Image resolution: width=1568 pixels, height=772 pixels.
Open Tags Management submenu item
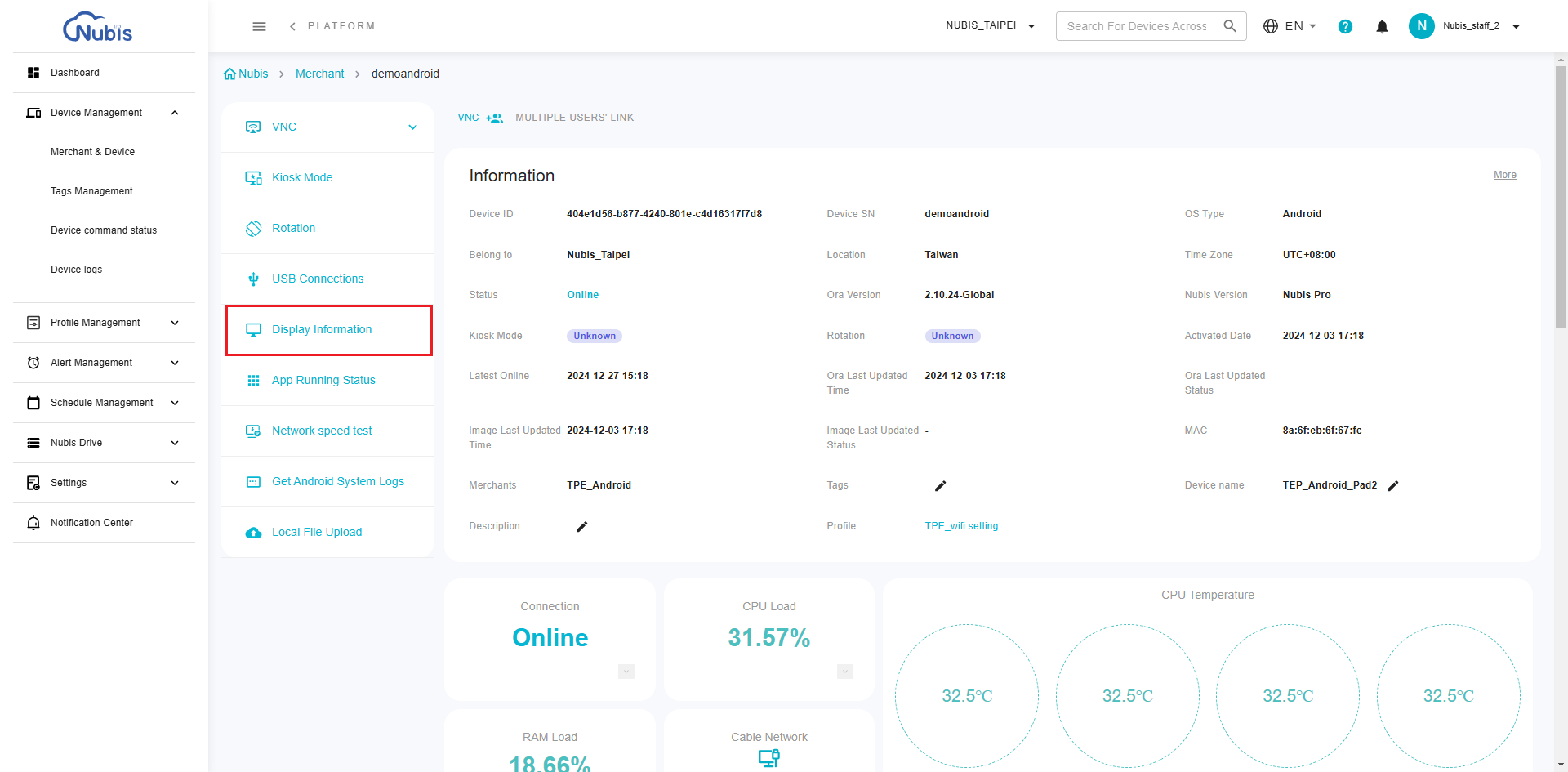tap(91, 191)
